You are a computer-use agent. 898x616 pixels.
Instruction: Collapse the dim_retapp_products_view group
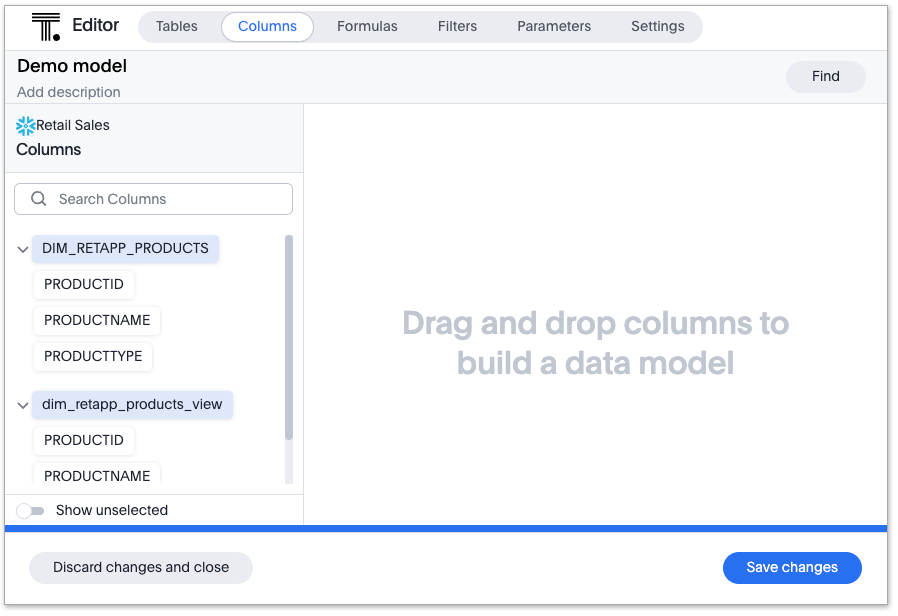(22, 405)
